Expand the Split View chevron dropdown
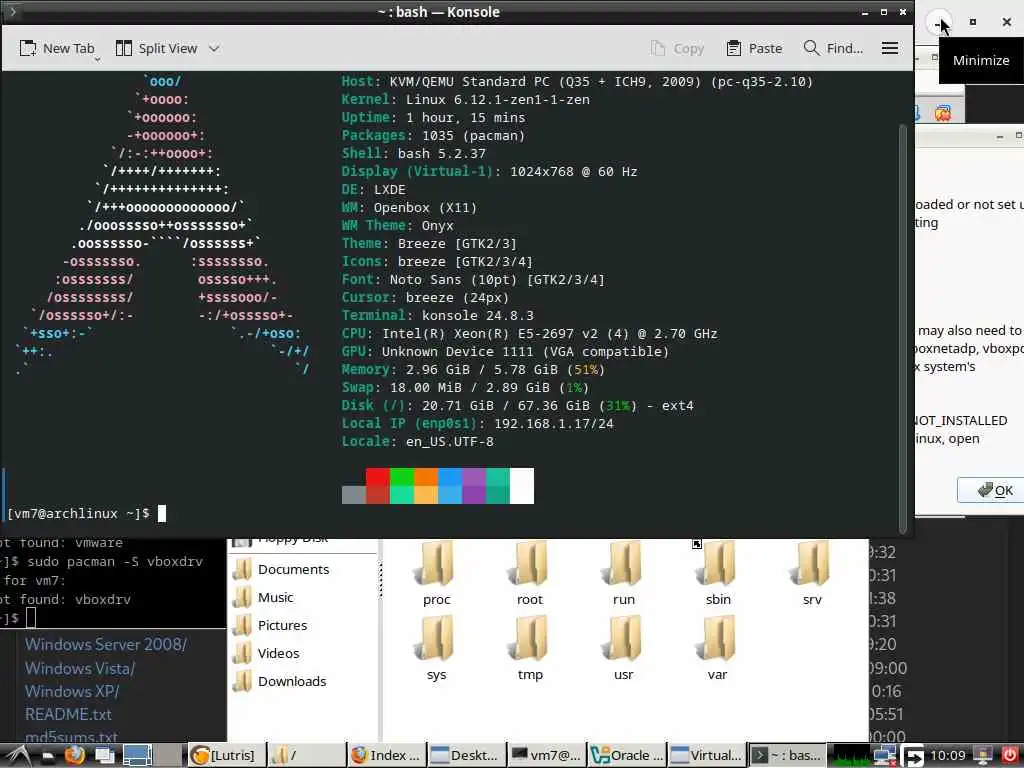 click(214, 48)
